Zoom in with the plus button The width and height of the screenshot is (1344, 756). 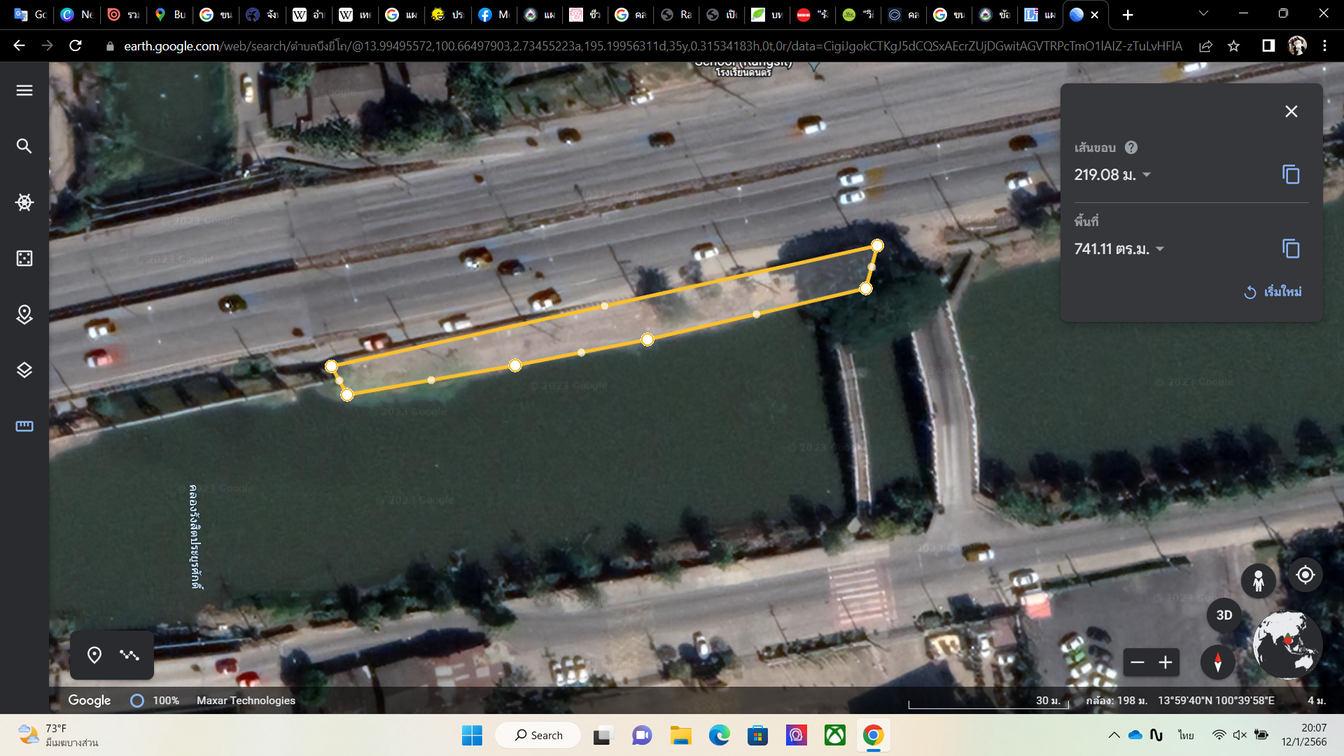point(1165,662)
